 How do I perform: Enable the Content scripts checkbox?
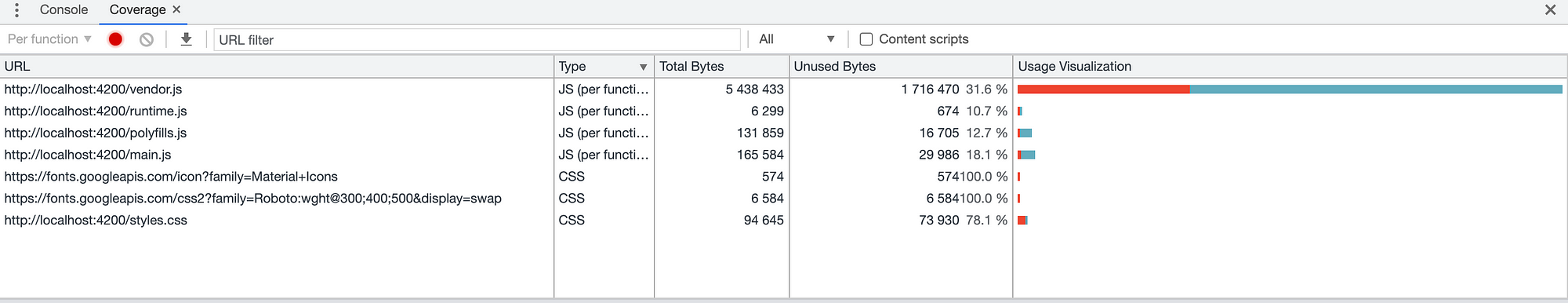866,39
